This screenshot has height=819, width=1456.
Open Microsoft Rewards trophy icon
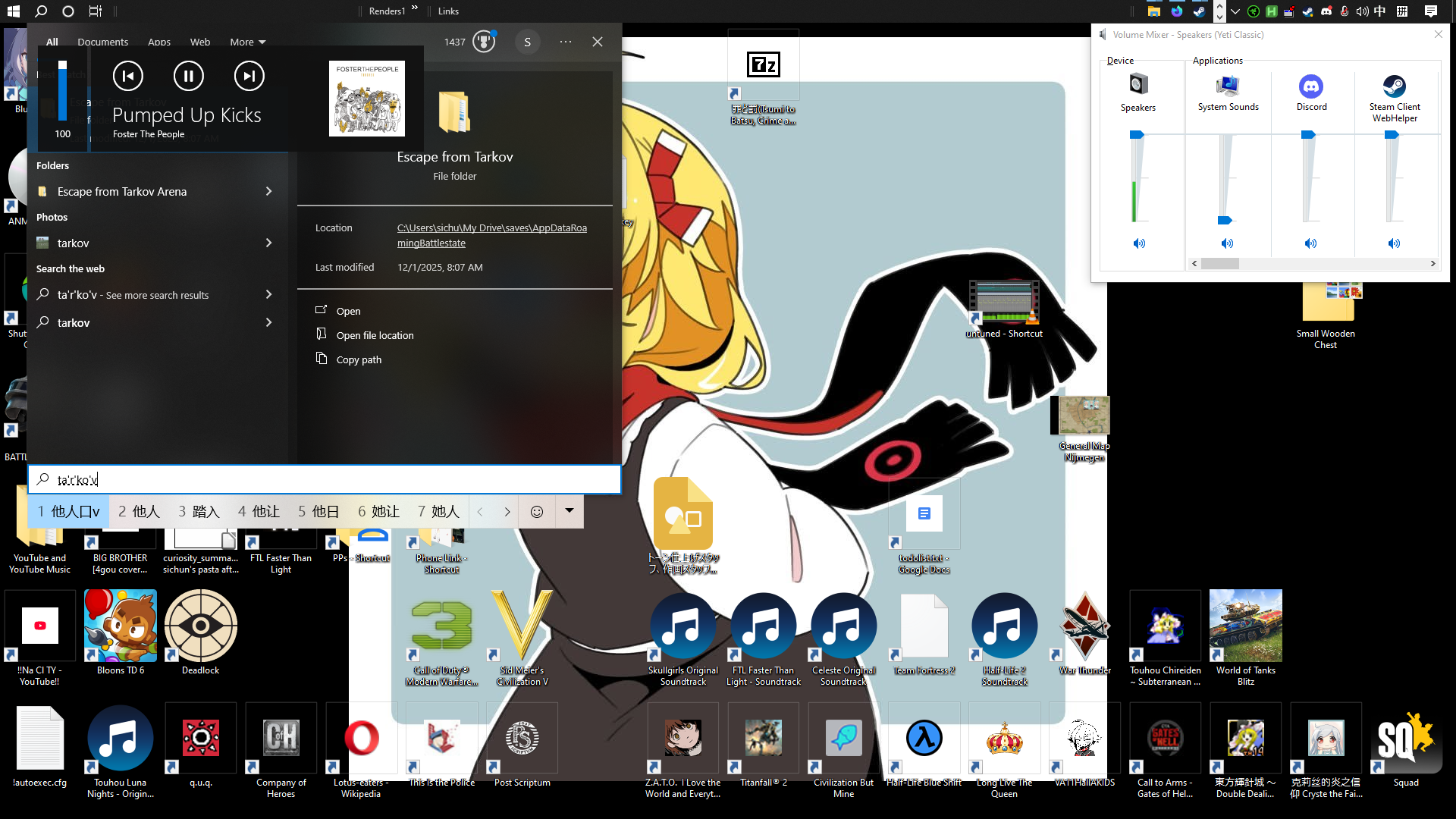pyautogui.click(x=484, y=42)
